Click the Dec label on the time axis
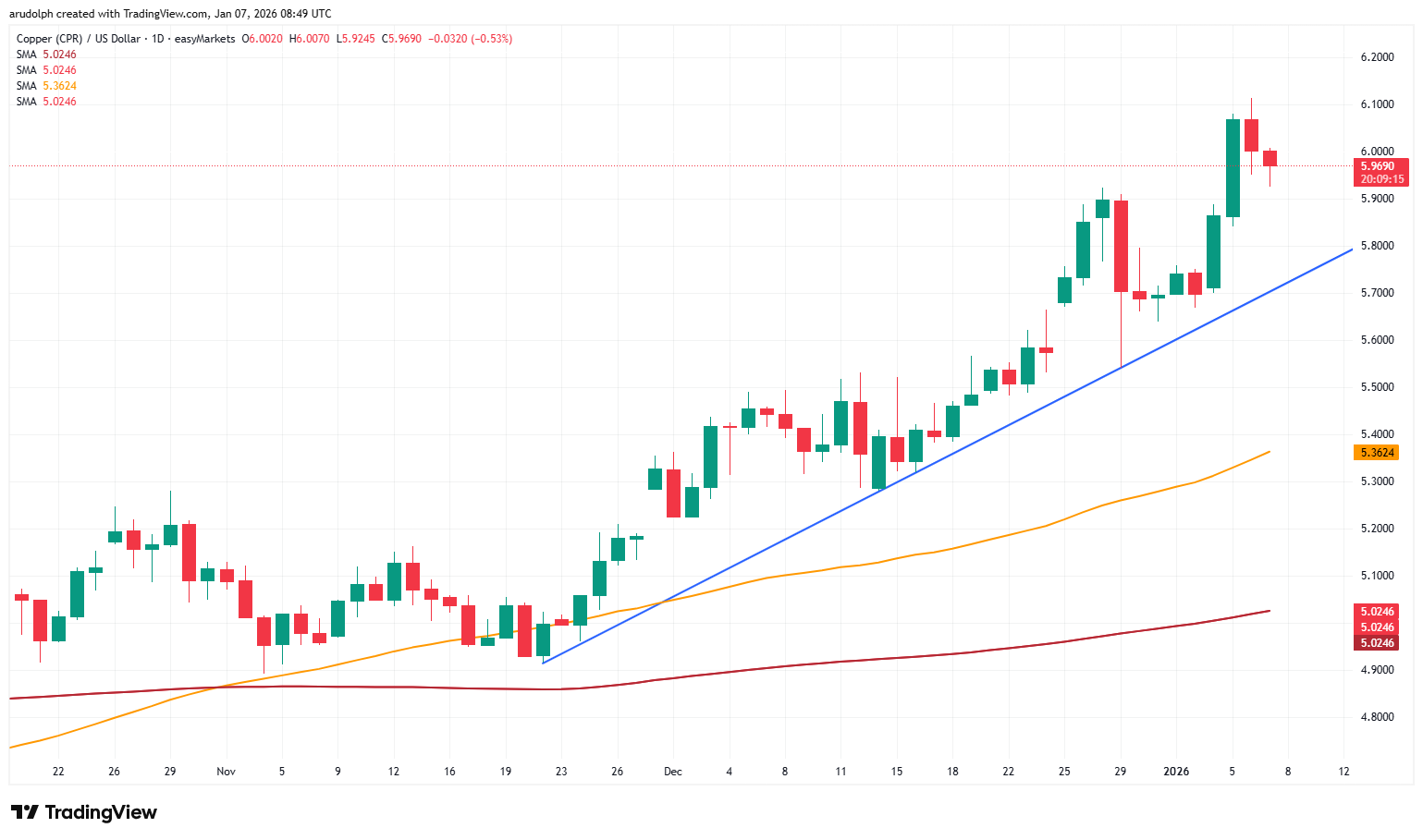The width and height of the screenshot is (1423, 840). click(x=673, y=771)
